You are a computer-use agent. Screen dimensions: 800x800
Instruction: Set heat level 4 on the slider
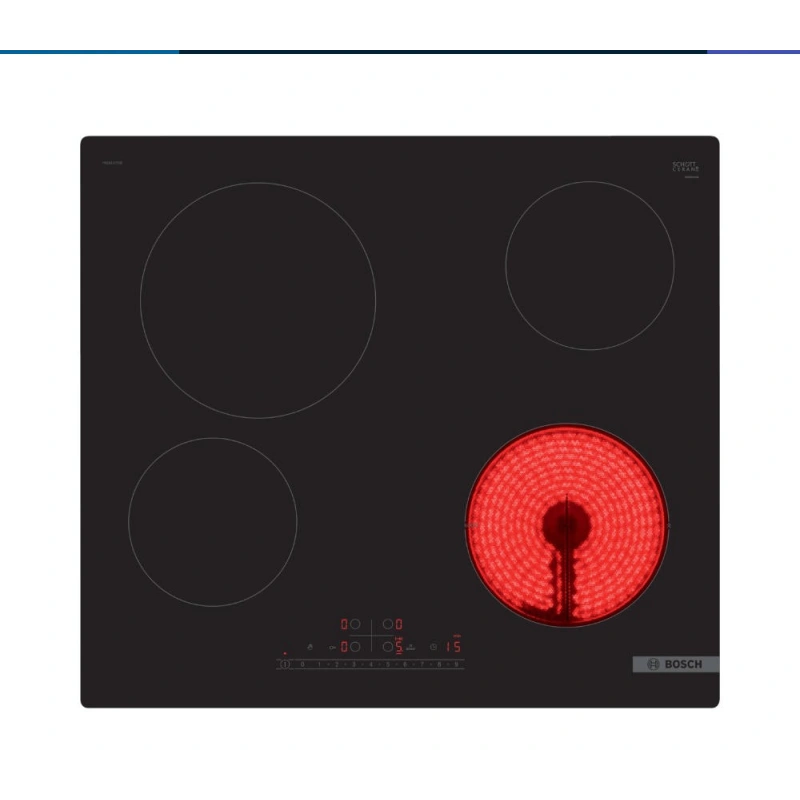pos(371,664)
